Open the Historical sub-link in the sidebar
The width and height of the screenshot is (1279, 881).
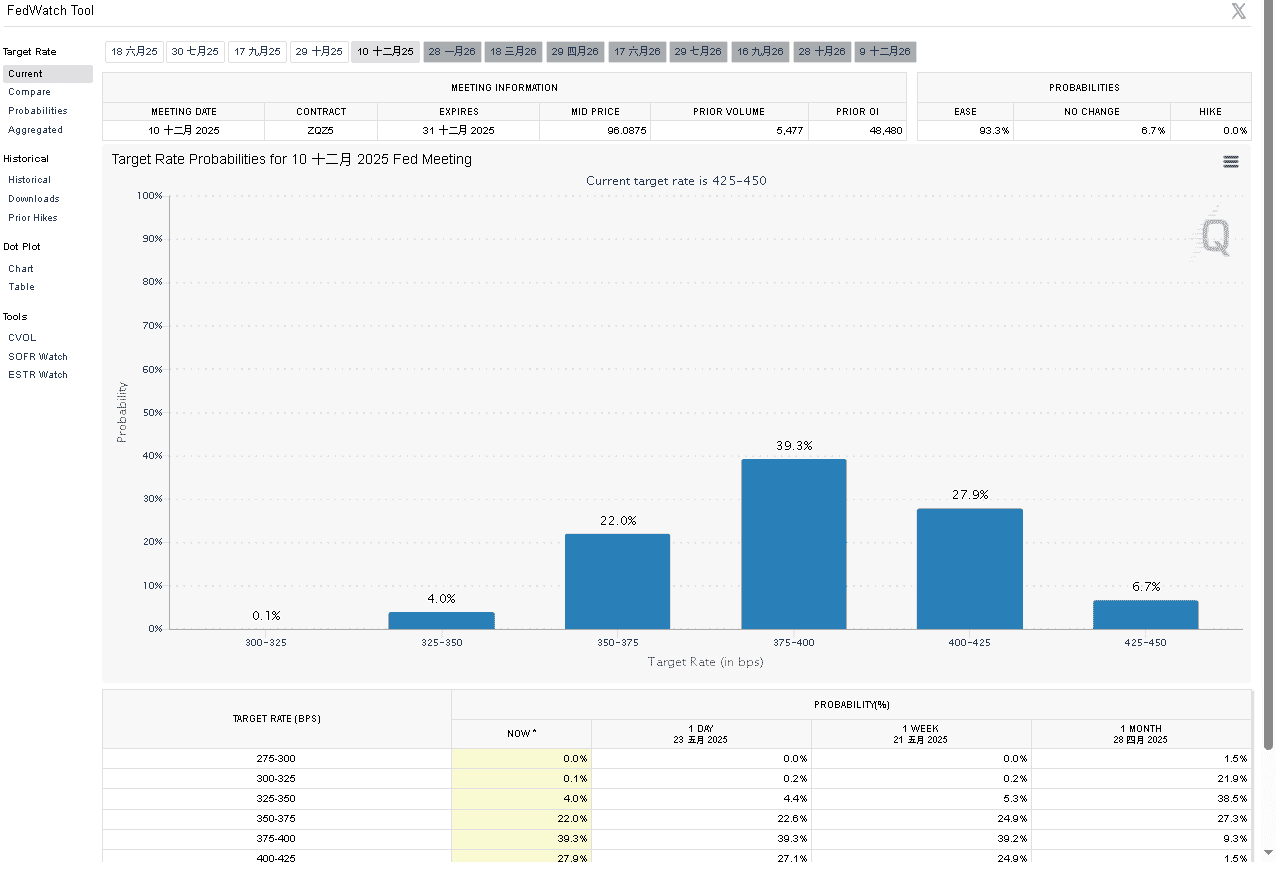(29, 180)
